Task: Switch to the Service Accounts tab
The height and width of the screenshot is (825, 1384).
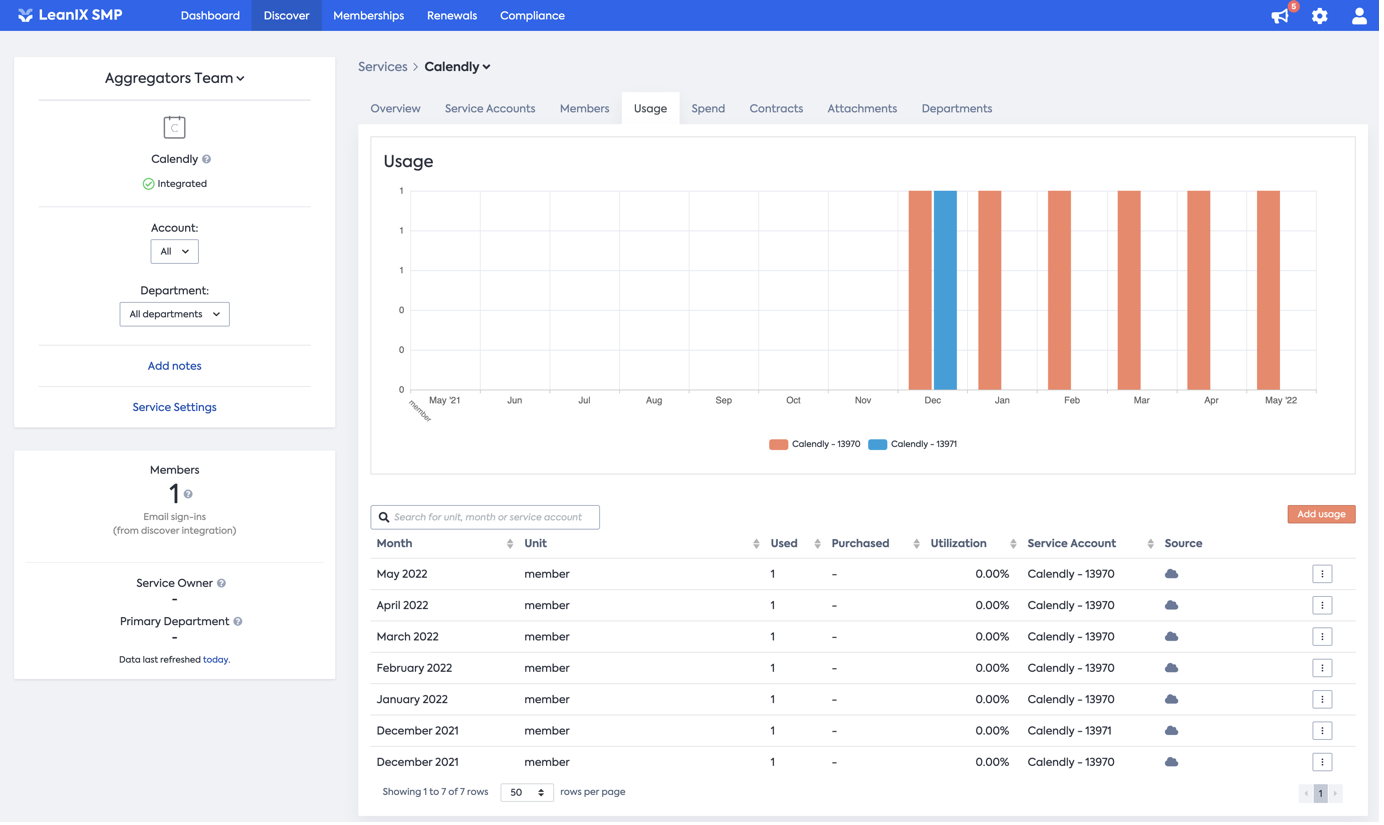Action: (x=492, y=109)
